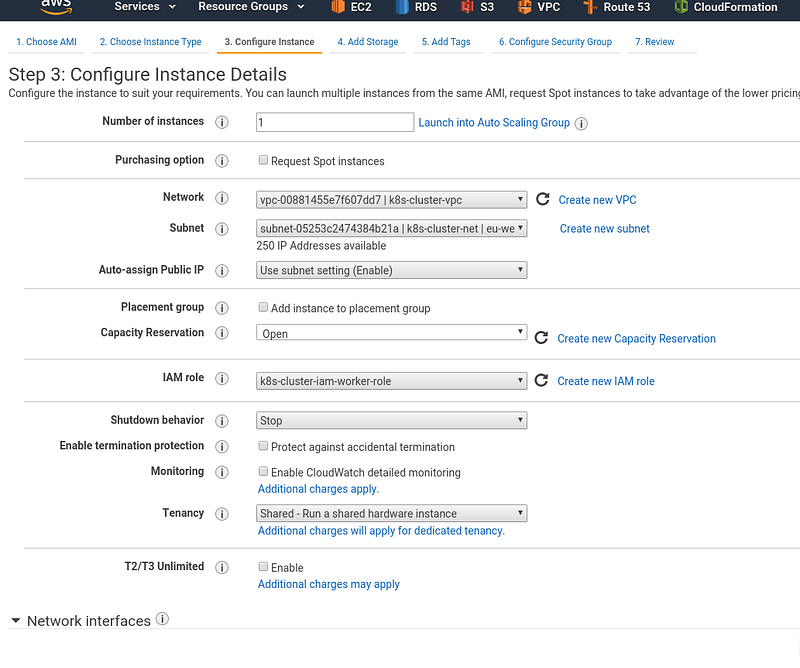Viewport: 800px width, 668px height.
Task: Show info for Number of instances
Action: click(221, 122)
